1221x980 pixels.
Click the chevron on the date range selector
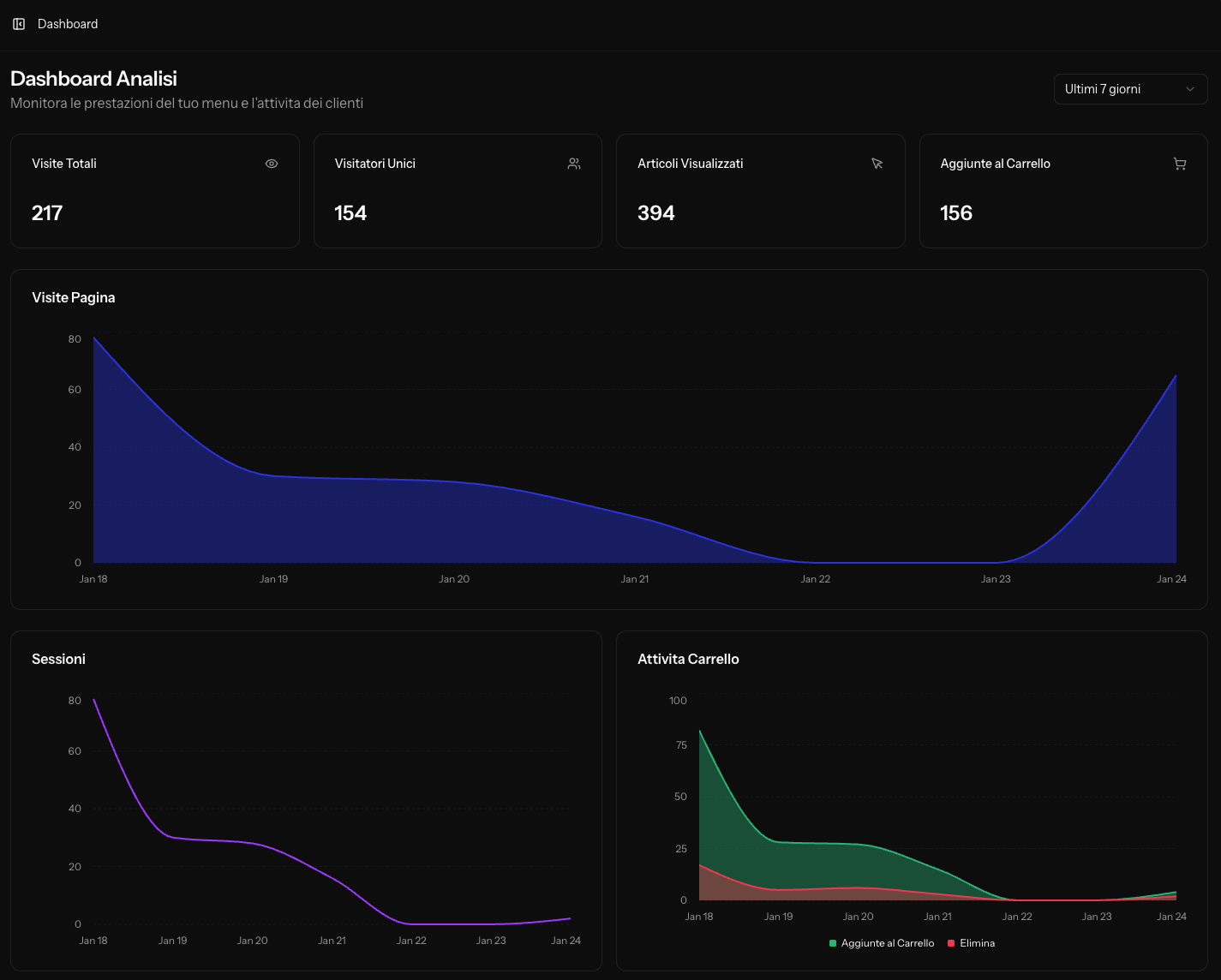pyautogui.click(x=1189, y=89)
